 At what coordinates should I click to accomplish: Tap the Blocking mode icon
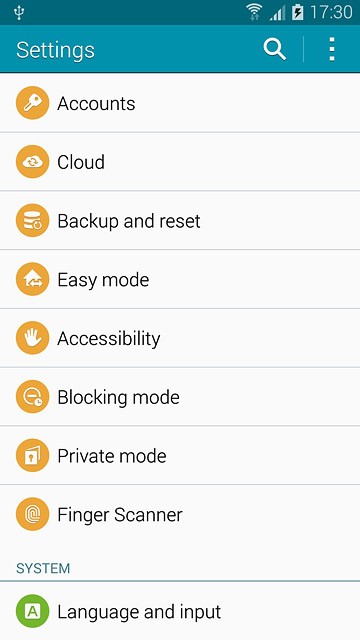click(33, 397)
